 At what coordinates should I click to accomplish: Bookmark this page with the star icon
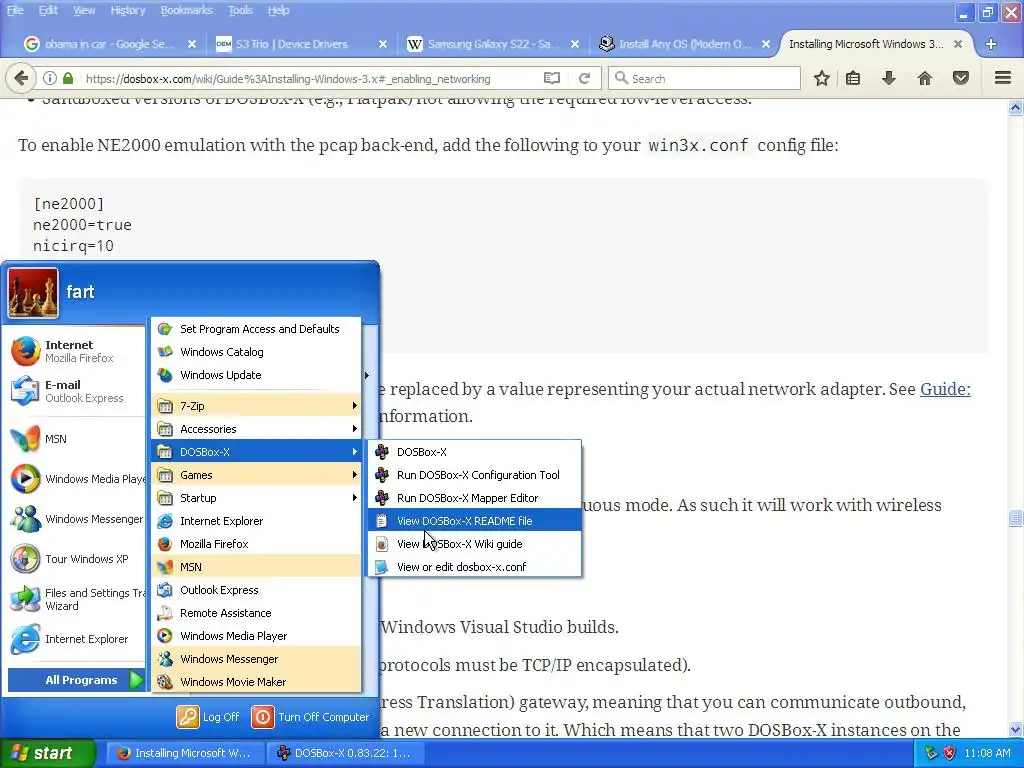(822, 78)
